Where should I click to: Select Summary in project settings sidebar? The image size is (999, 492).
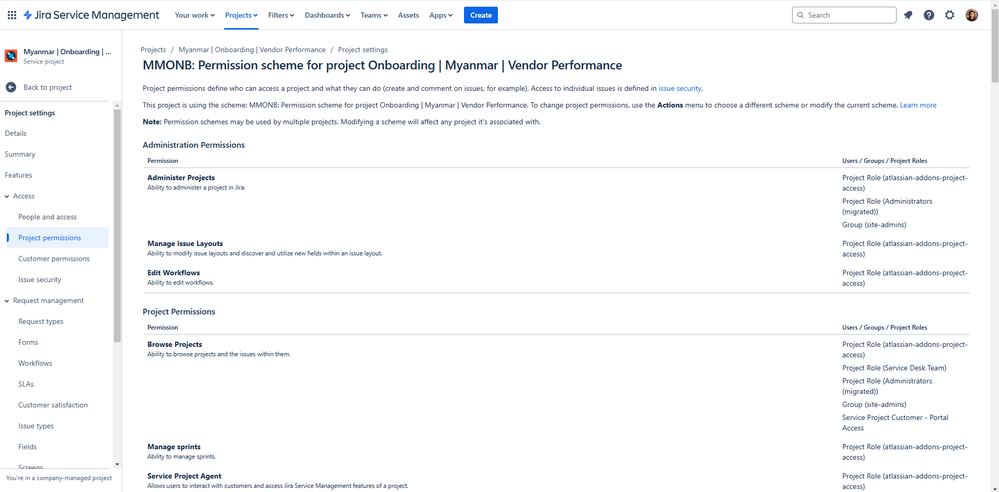[20, 154]
